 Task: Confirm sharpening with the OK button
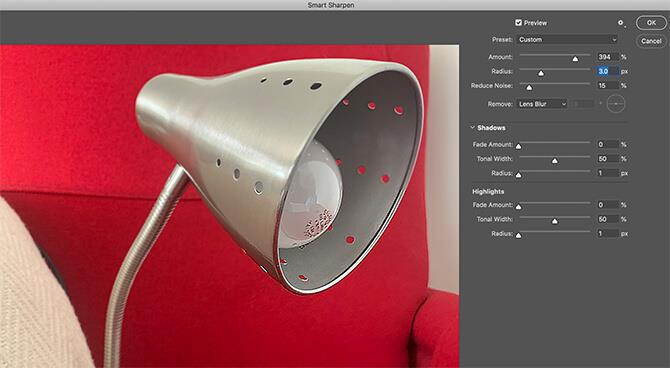tap(651, 23)
